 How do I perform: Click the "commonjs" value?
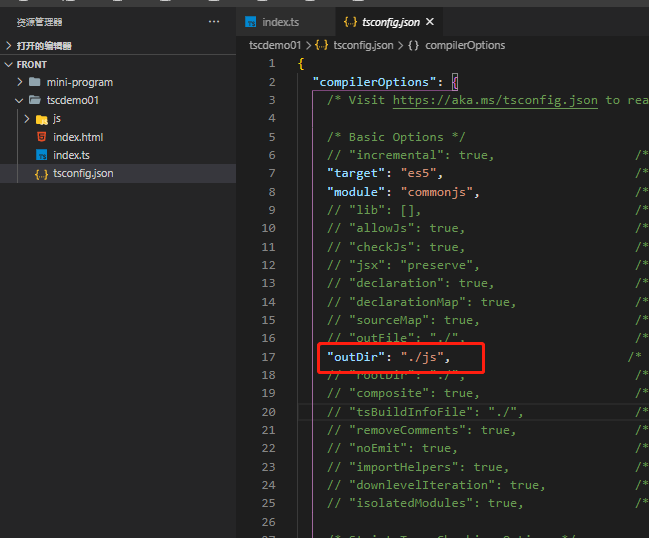(x=436, y=192)
